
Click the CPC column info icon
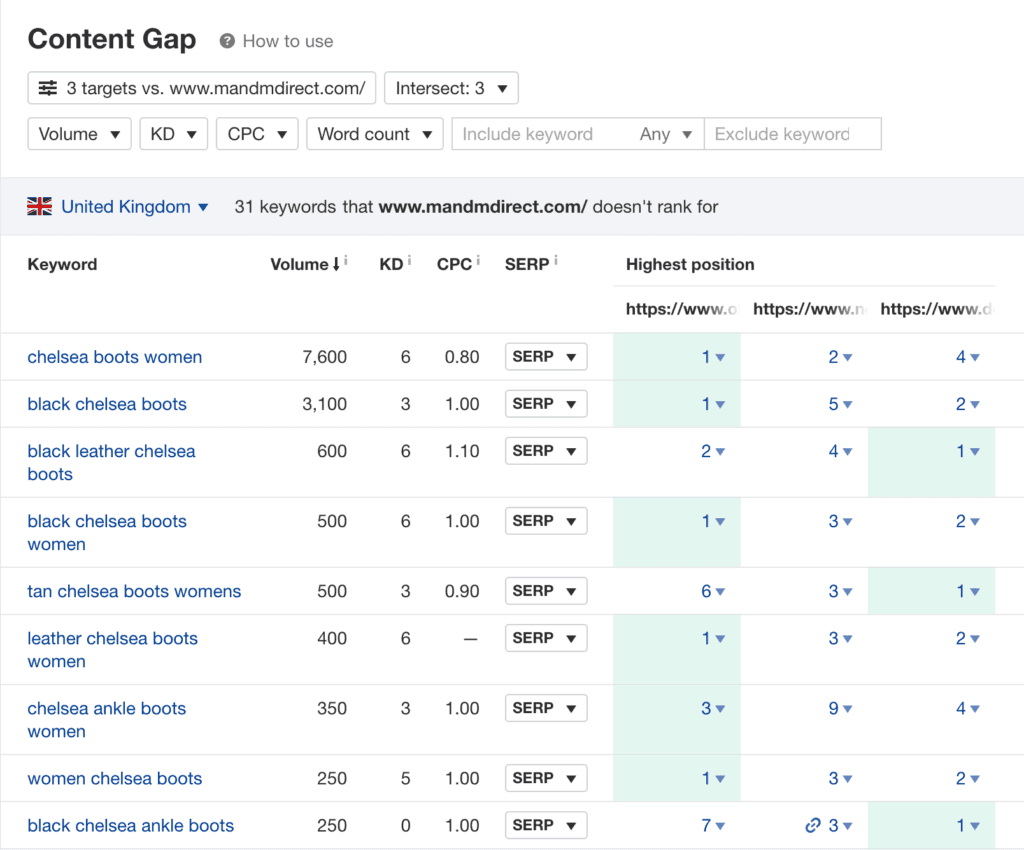[478, 260]
